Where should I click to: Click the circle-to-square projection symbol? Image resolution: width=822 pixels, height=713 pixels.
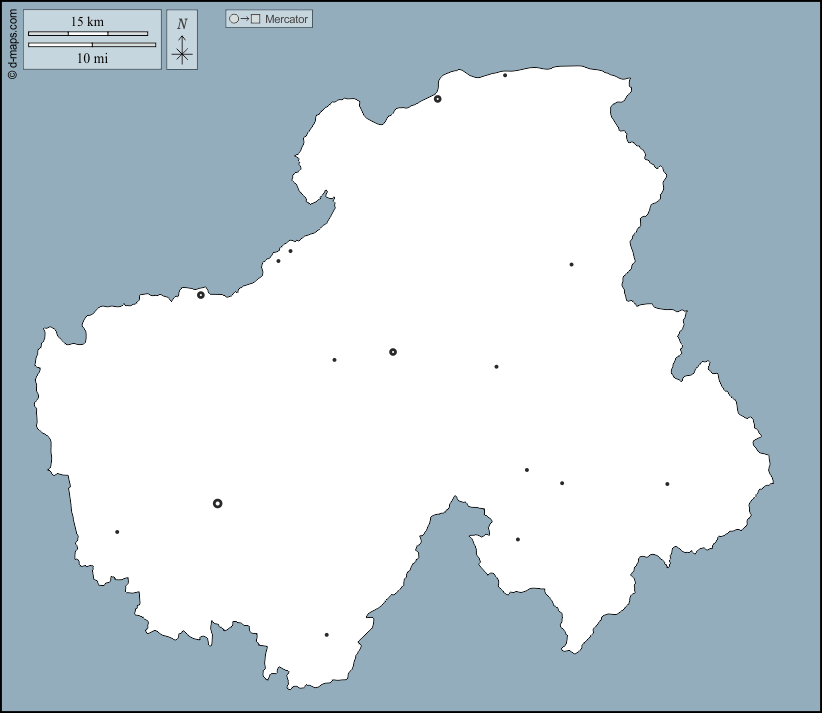245,19
